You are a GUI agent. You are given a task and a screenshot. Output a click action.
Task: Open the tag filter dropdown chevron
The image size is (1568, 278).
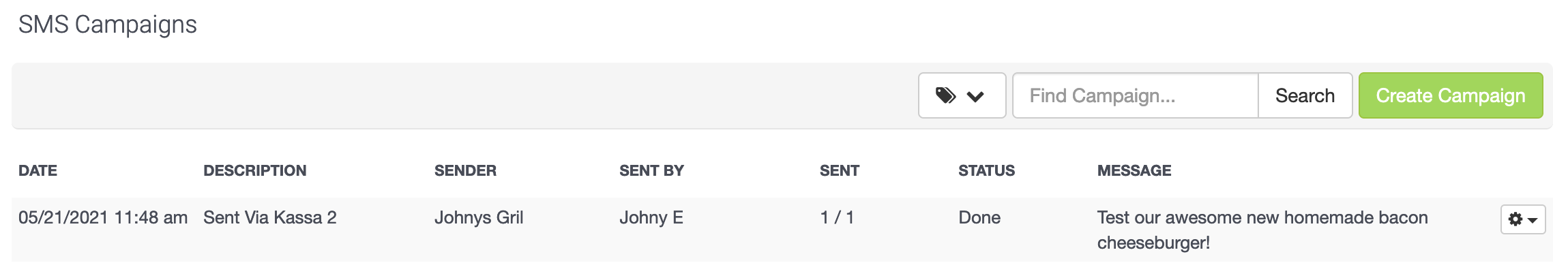(x=975, y=96)
